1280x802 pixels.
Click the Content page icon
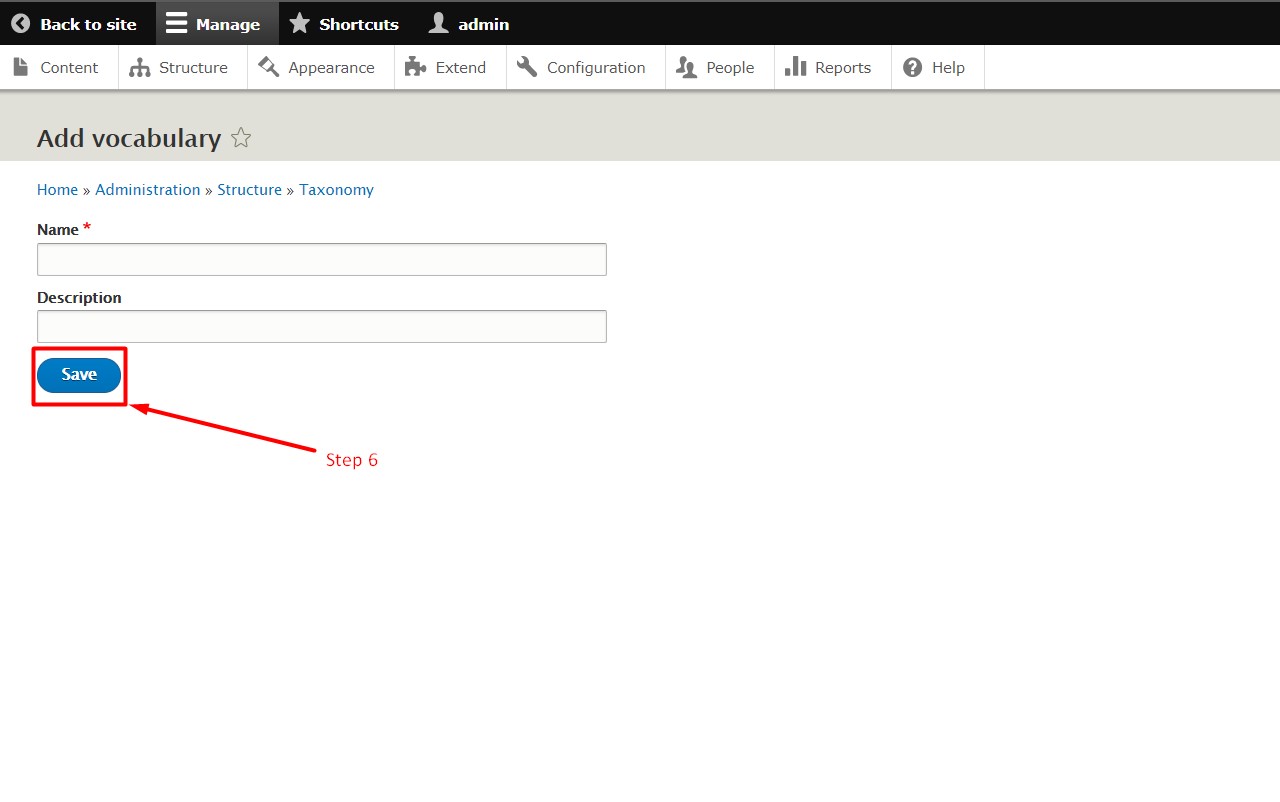coord(21,67)
